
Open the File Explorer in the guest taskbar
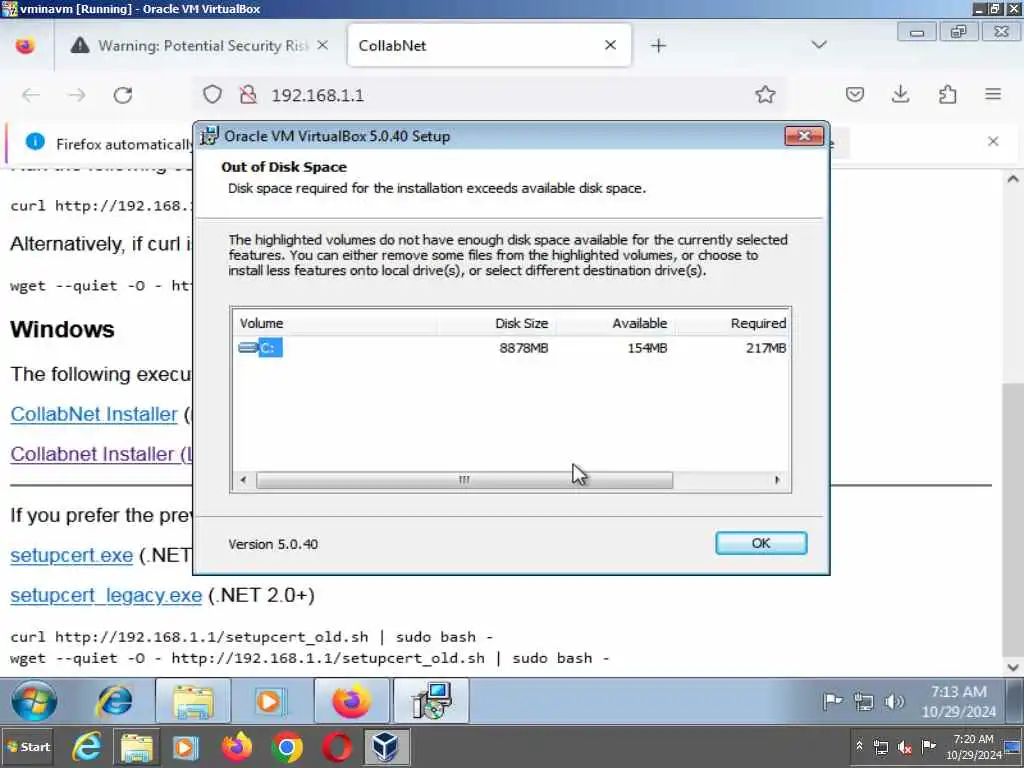[193, 701]
